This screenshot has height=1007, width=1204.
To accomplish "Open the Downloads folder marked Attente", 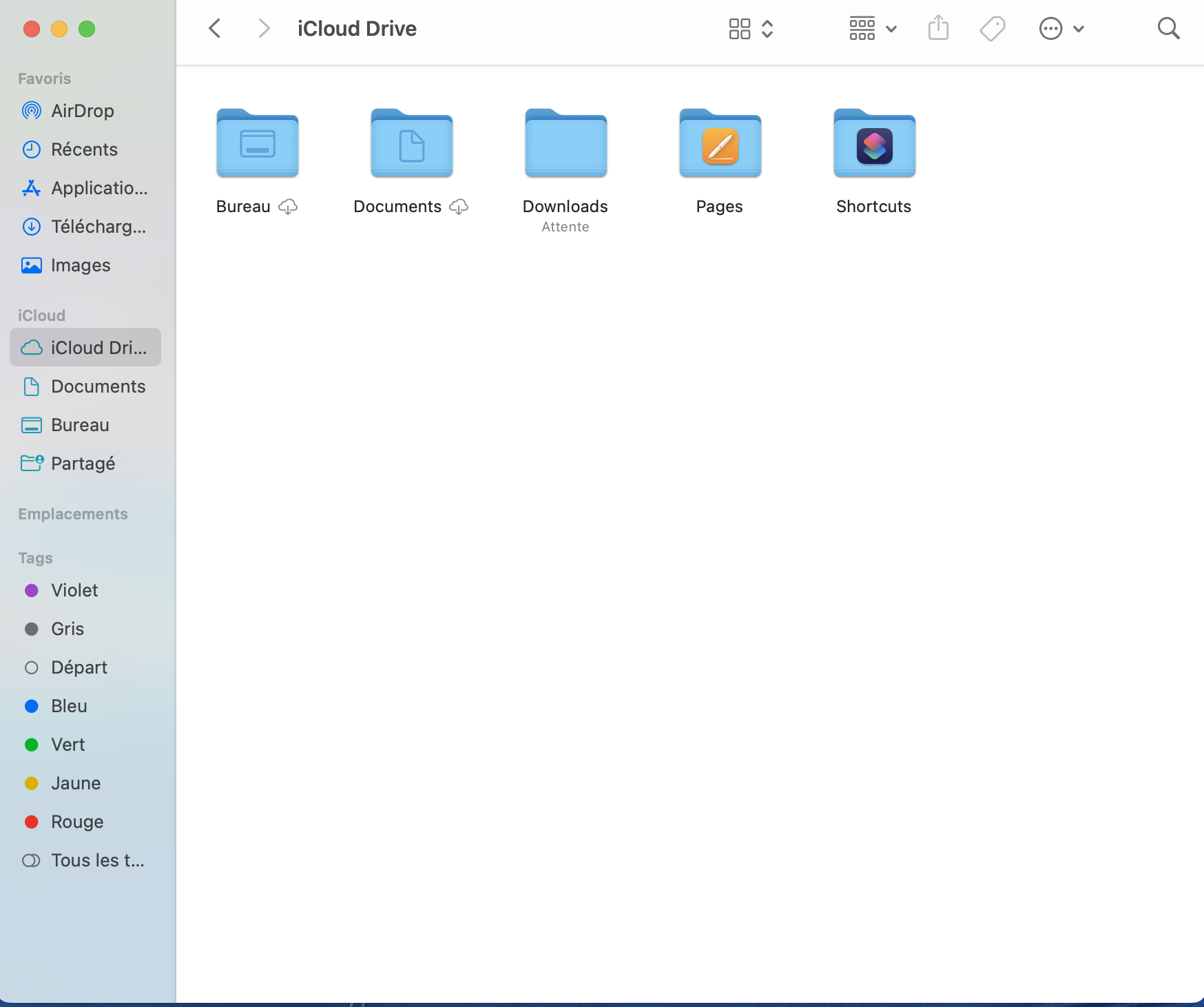I will [565, 145].
